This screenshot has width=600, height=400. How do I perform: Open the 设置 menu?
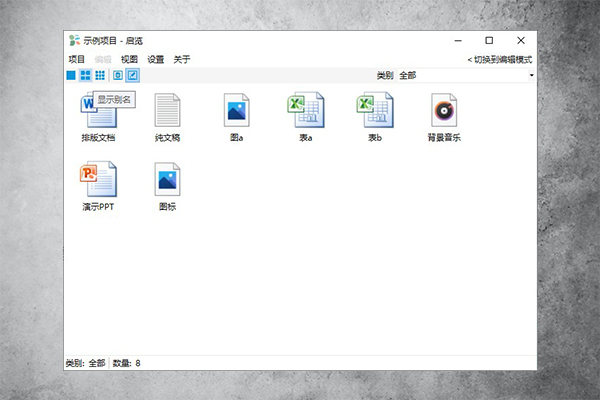(x=155, y=59)
